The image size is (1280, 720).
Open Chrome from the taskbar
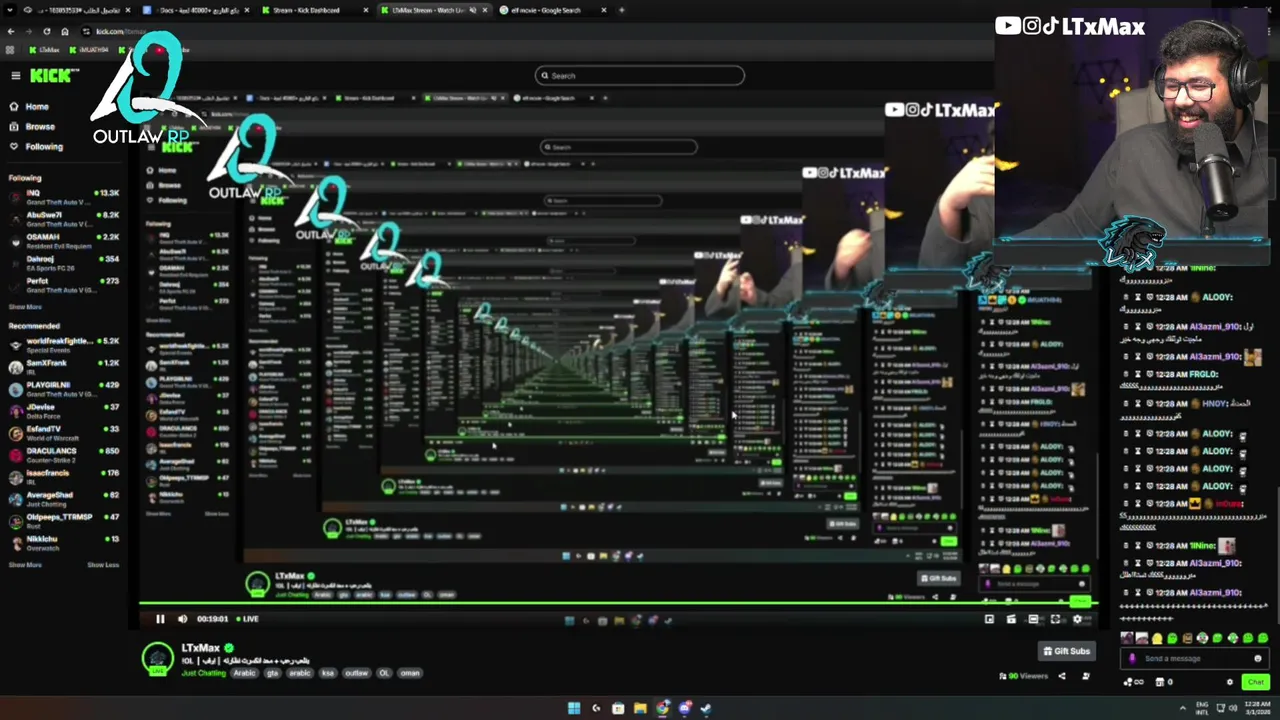click(662, 708)
